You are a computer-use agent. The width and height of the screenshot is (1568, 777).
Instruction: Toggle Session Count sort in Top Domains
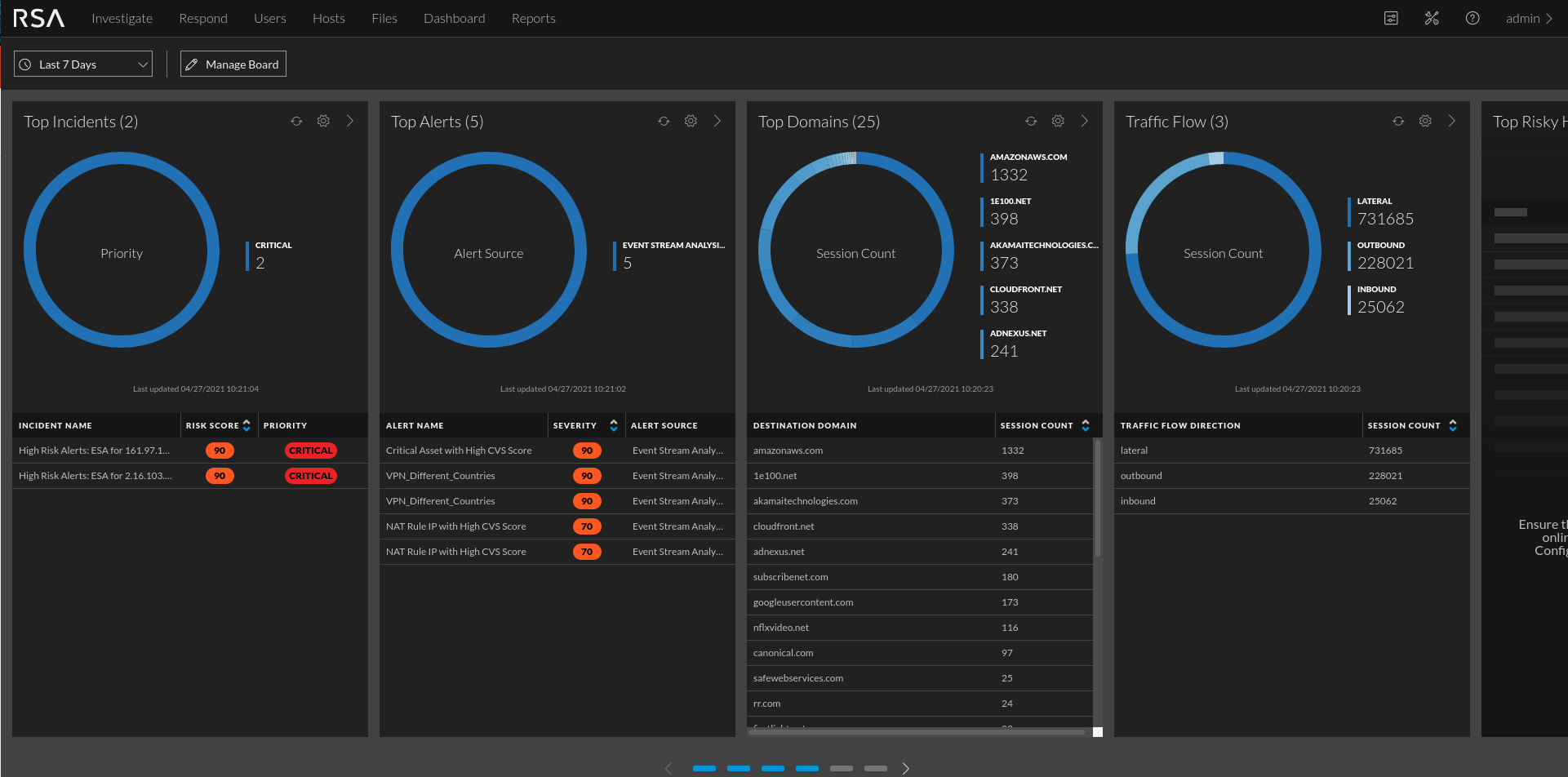point(1085,425)
